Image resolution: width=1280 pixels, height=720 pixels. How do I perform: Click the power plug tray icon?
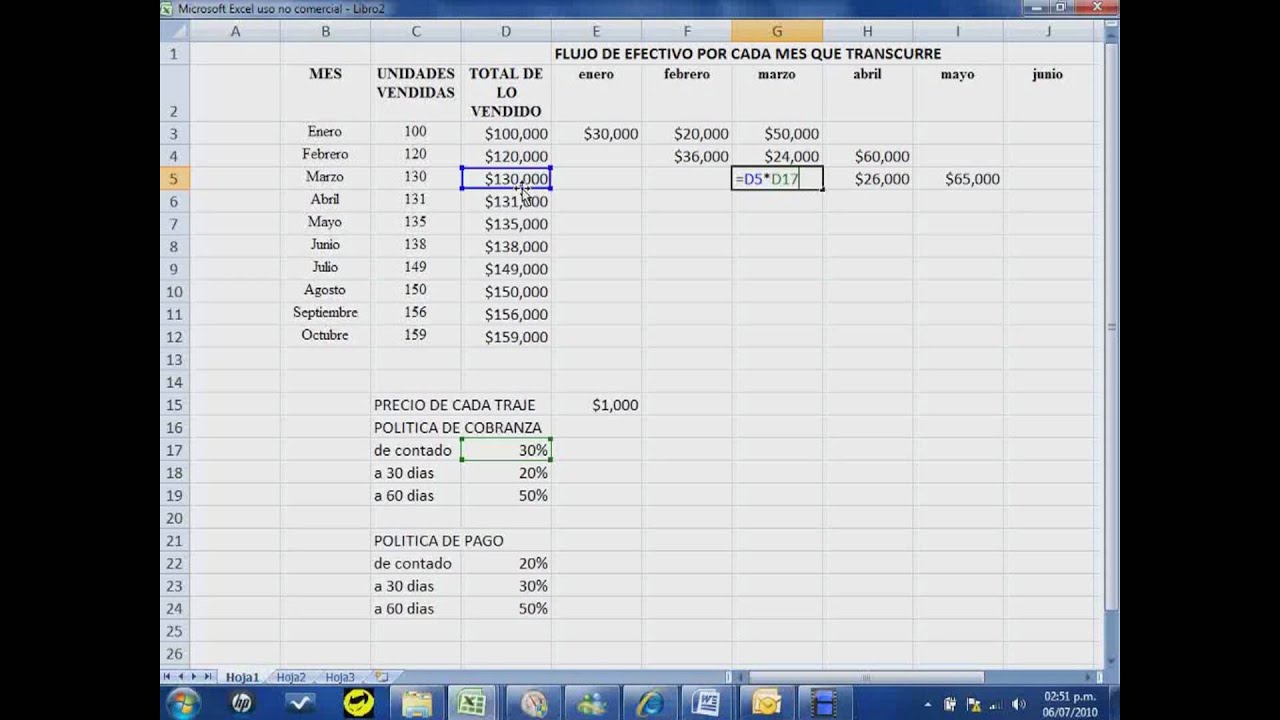pos(951,704)
